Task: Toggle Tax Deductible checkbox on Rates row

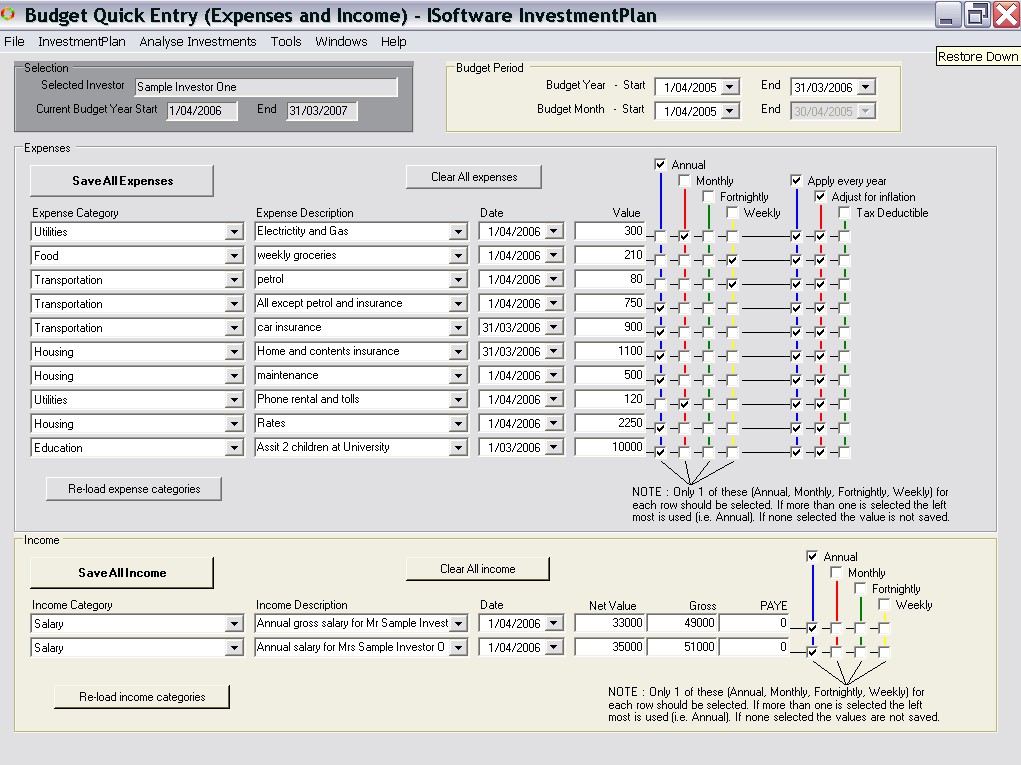Action: click(844, 428)
